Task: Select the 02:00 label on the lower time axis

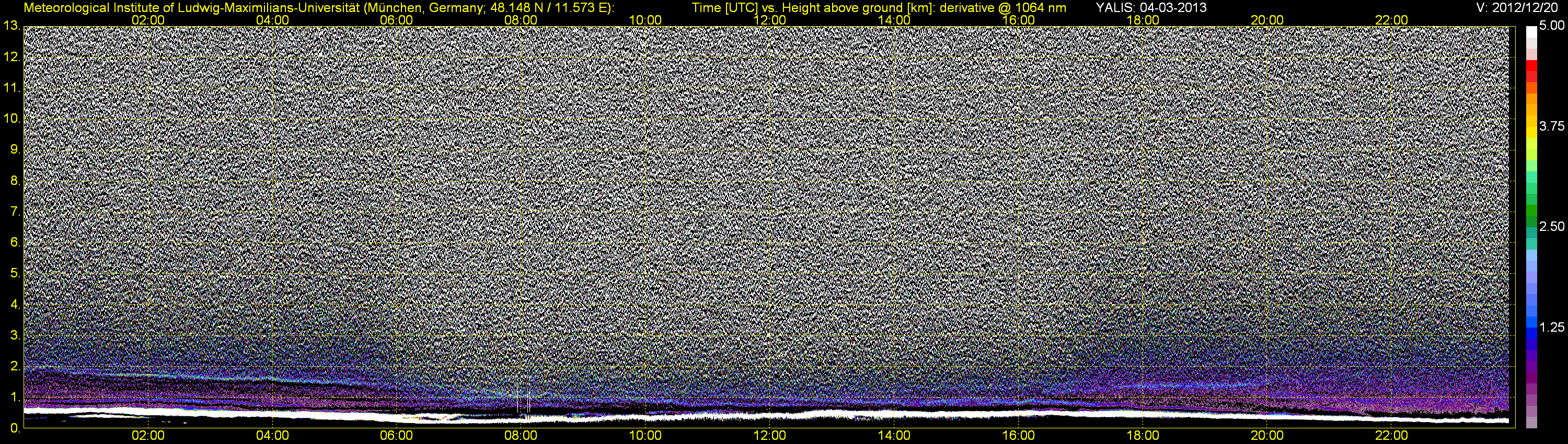Action: 148,436
